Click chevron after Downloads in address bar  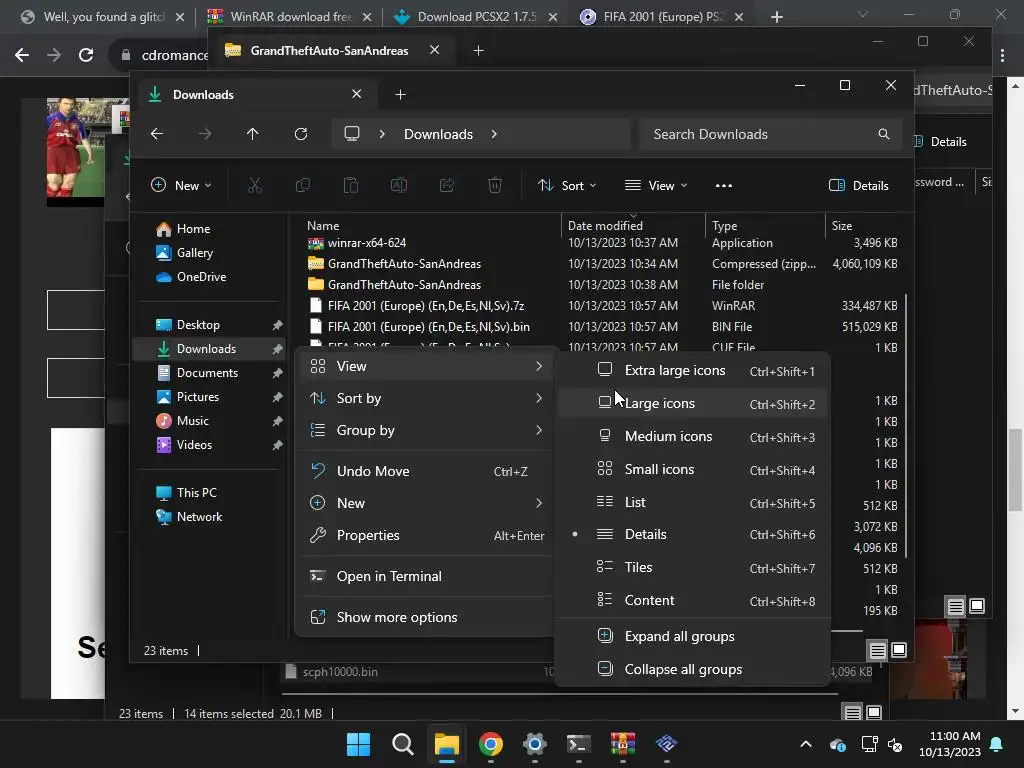point(494,134)
